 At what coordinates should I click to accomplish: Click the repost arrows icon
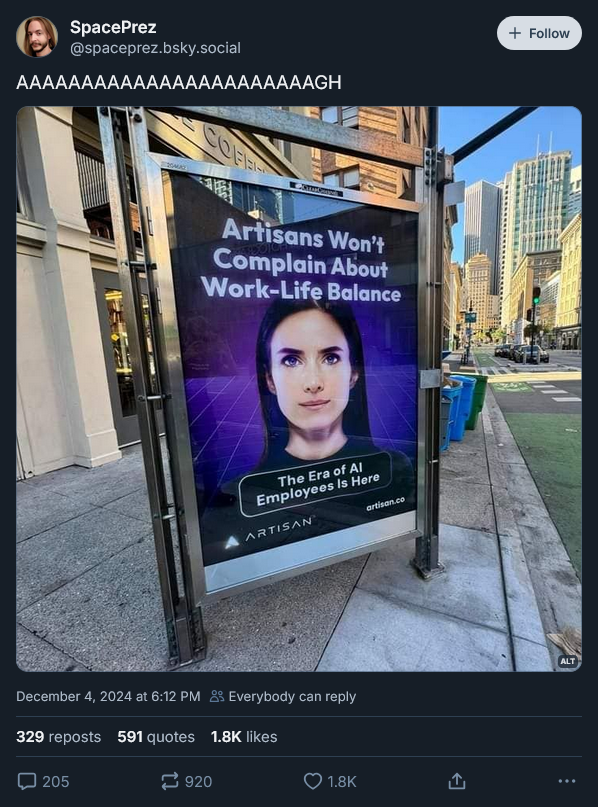170,781
